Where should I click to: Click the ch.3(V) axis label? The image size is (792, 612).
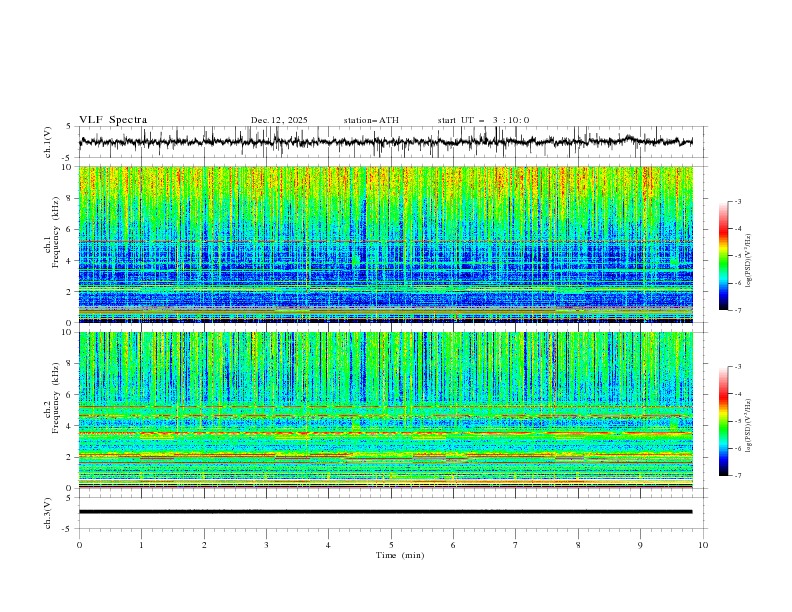pos(48,512)
